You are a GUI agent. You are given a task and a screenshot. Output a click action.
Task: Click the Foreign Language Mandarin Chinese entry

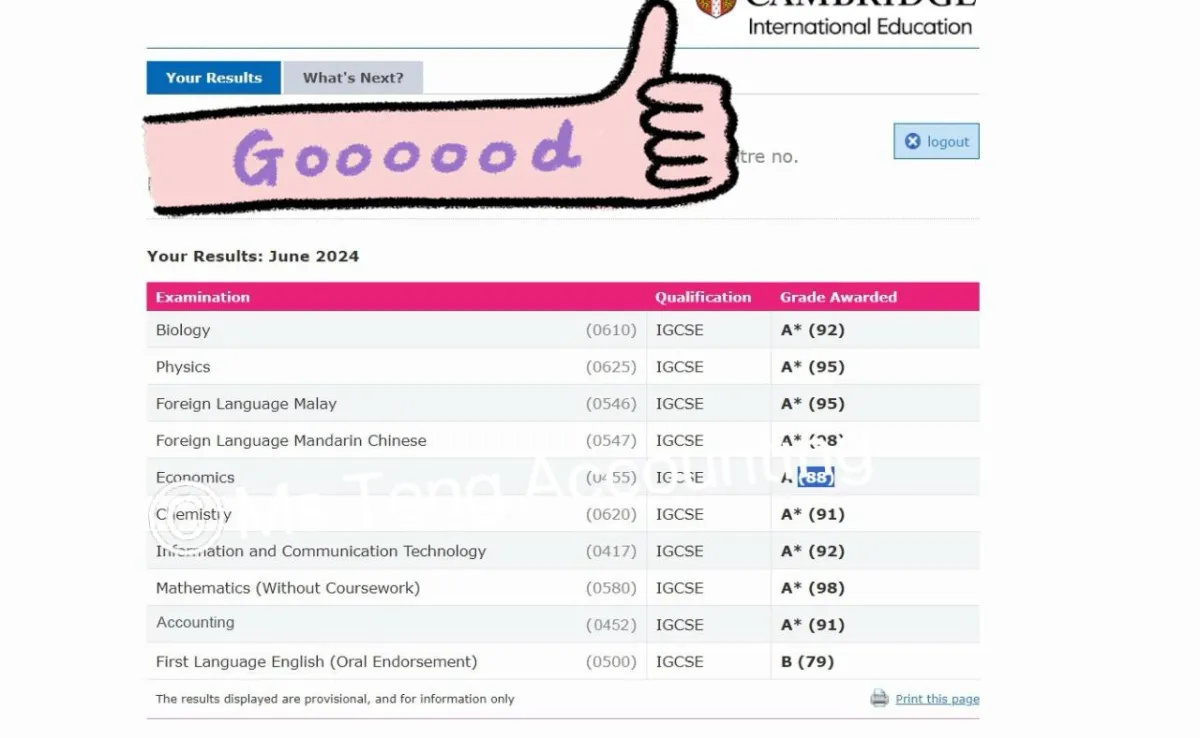[291, 441]
